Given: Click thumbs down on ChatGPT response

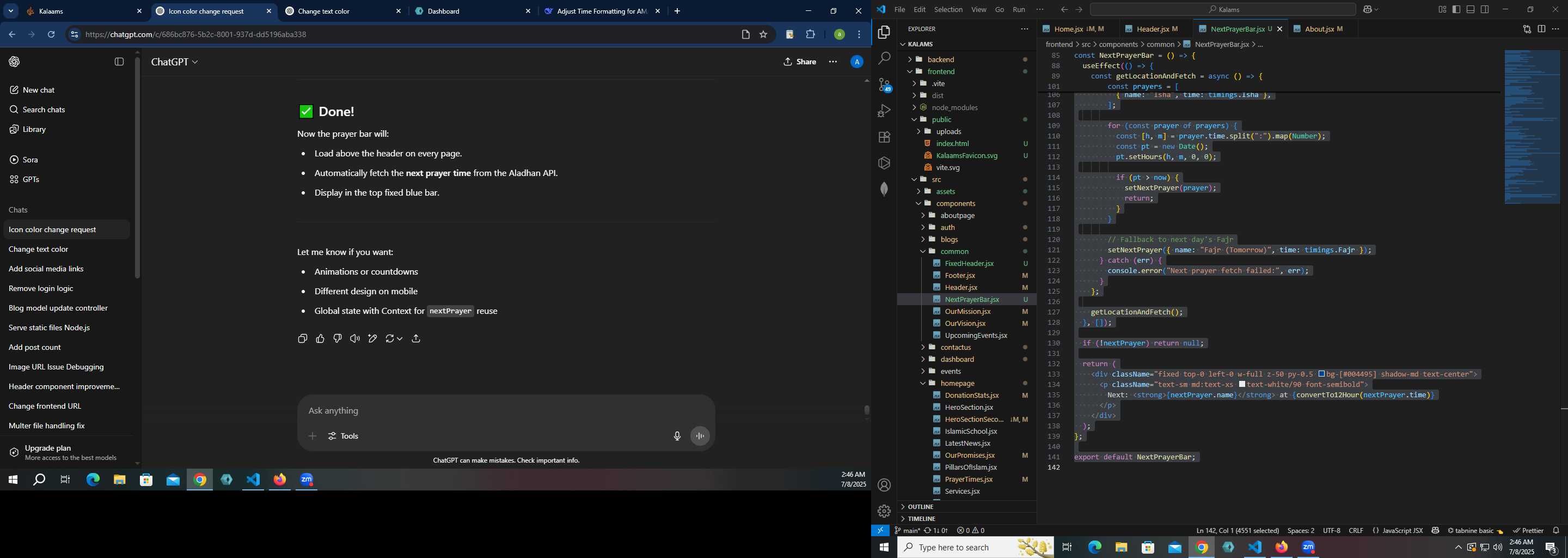Looking at the screenshot, I should coord(338,339).
